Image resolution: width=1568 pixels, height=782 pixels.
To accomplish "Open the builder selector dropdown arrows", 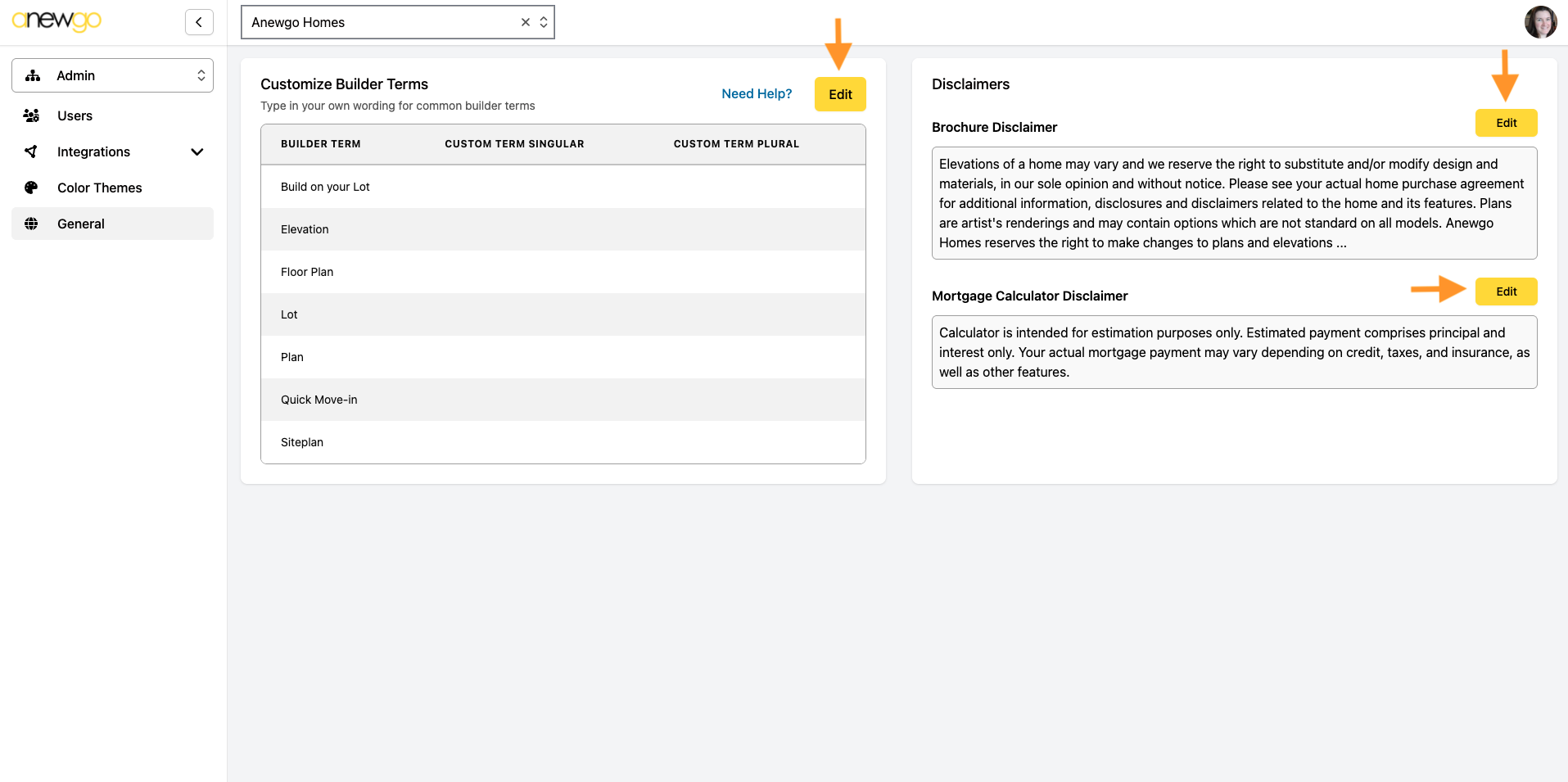I will pos(544,22).
